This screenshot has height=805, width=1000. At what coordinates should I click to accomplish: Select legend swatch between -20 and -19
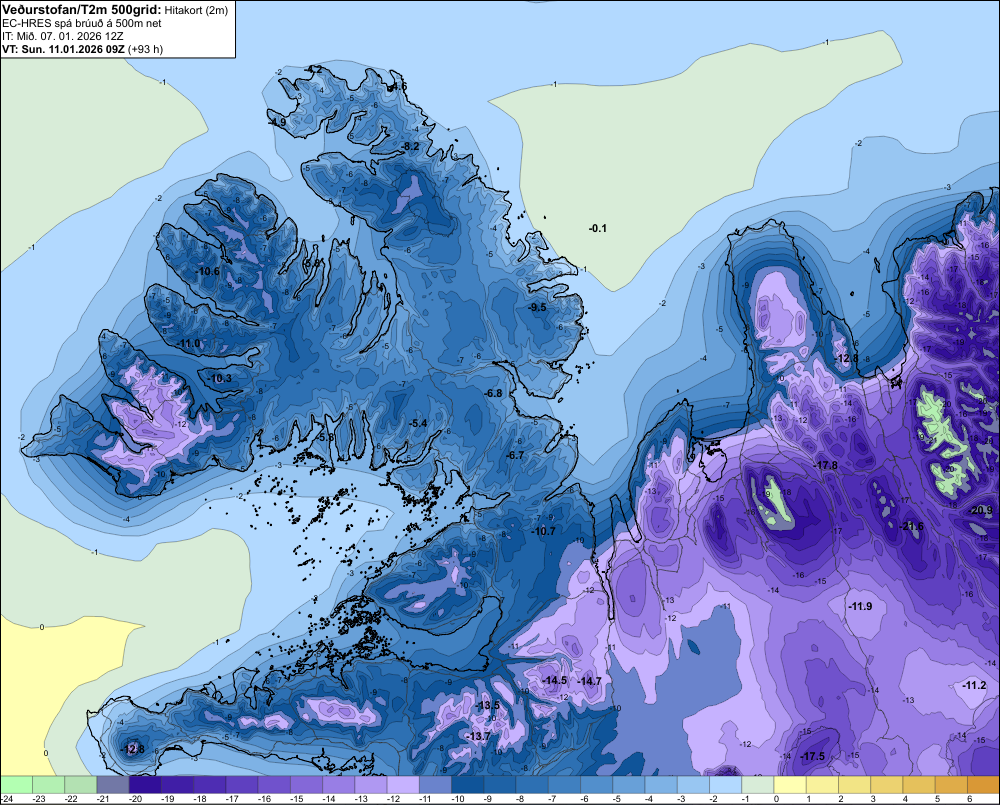[x=145, y=785]
